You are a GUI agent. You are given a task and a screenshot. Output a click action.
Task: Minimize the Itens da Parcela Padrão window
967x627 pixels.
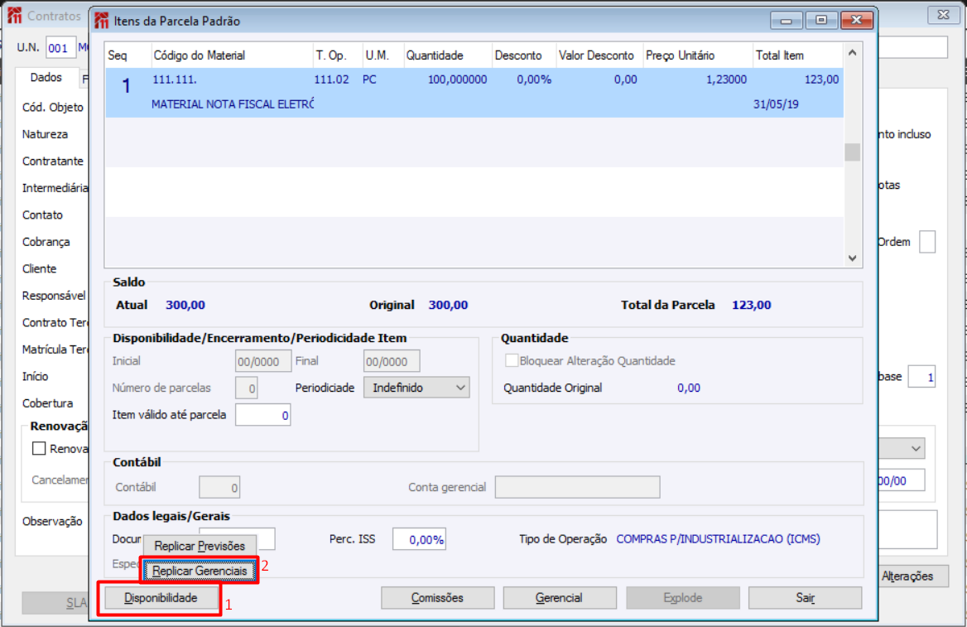coord(786,20)
